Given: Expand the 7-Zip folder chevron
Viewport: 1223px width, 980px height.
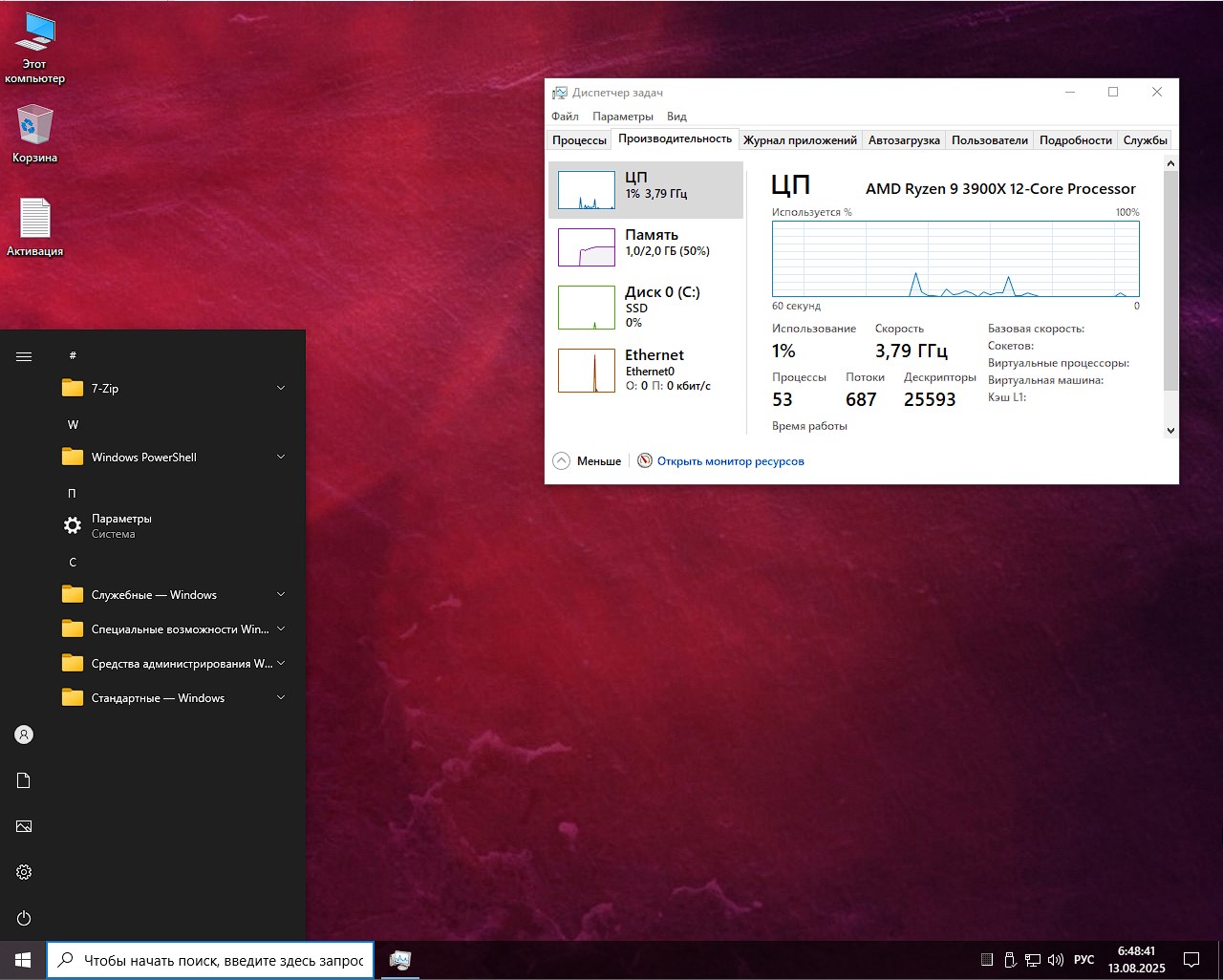Looking at the screenshot, I should click(281, 388).
